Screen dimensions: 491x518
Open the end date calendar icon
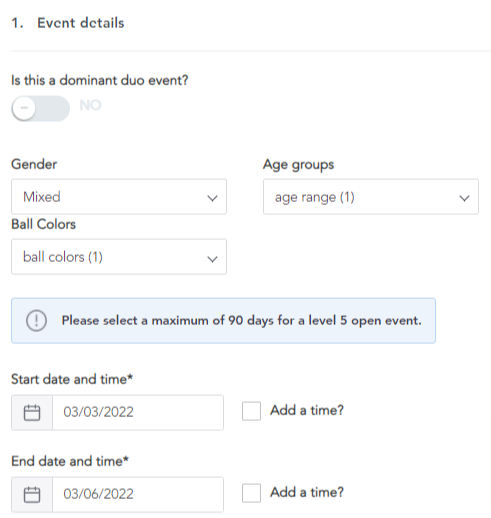32,494
